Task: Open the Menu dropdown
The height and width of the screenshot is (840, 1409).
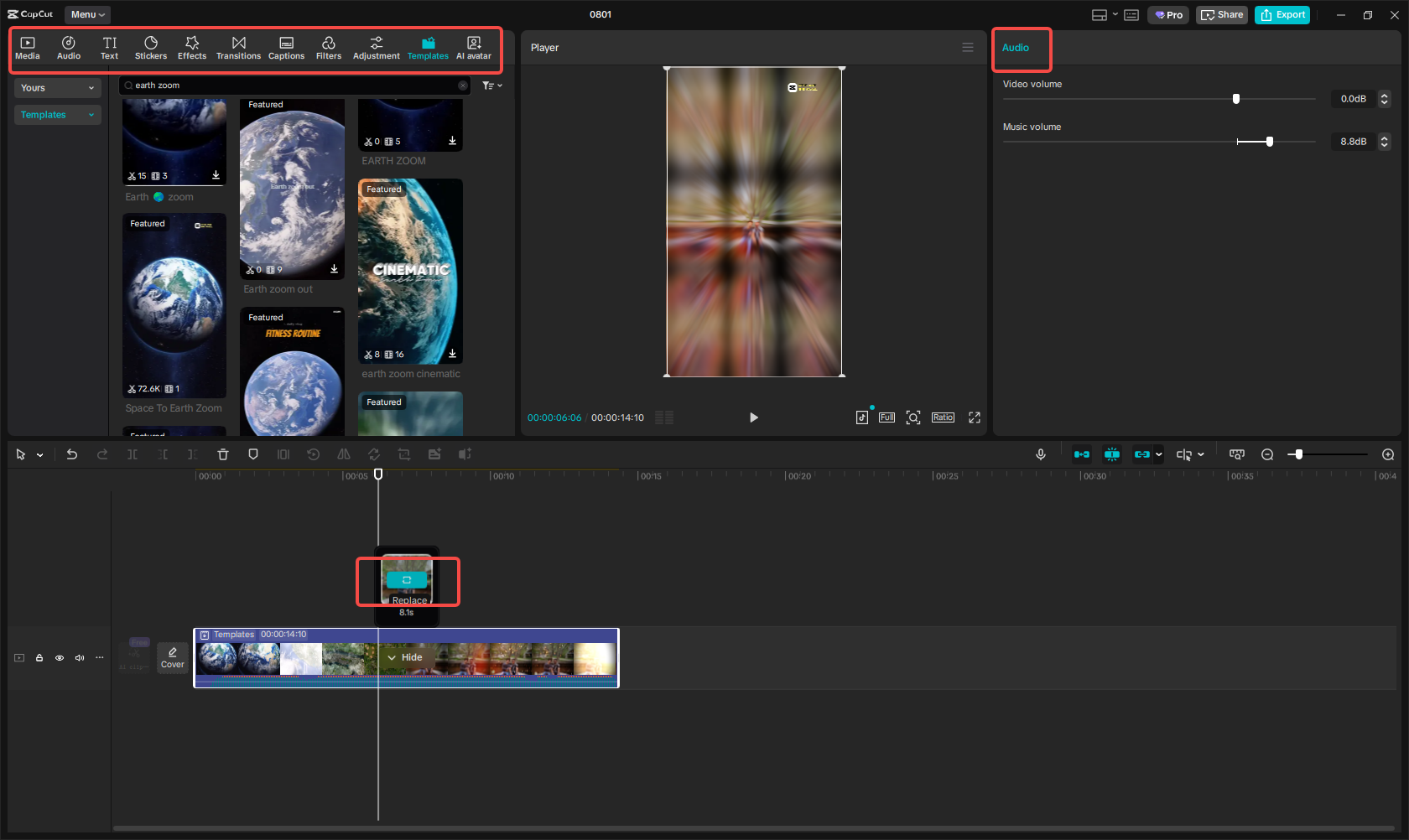Action: tap(87, 14)
